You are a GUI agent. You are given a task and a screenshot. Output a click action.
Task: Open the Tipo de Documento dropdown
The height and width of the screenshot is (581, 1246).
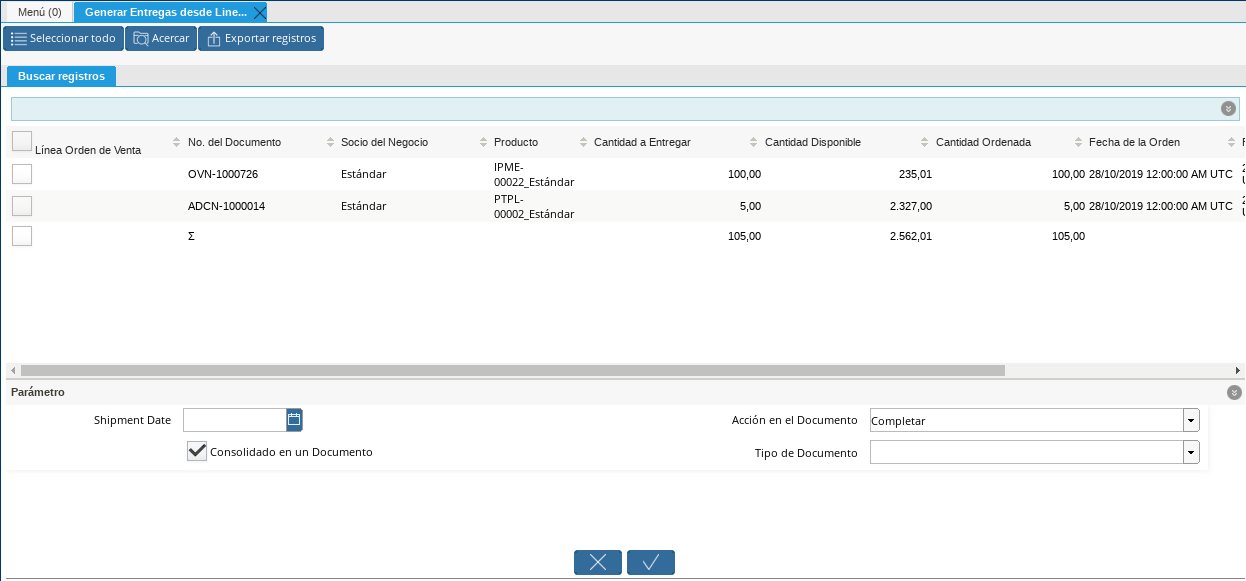pyautogui.click(x=1191, y=453)
